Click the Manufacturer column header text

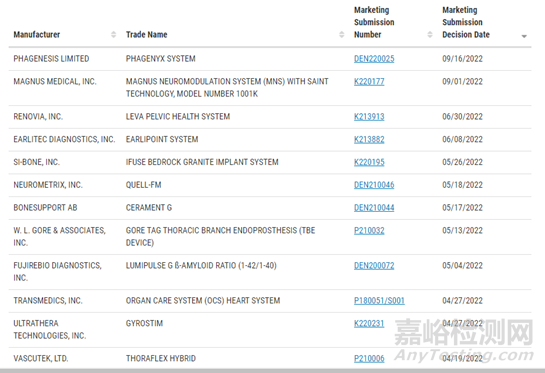tap(36, 34)
